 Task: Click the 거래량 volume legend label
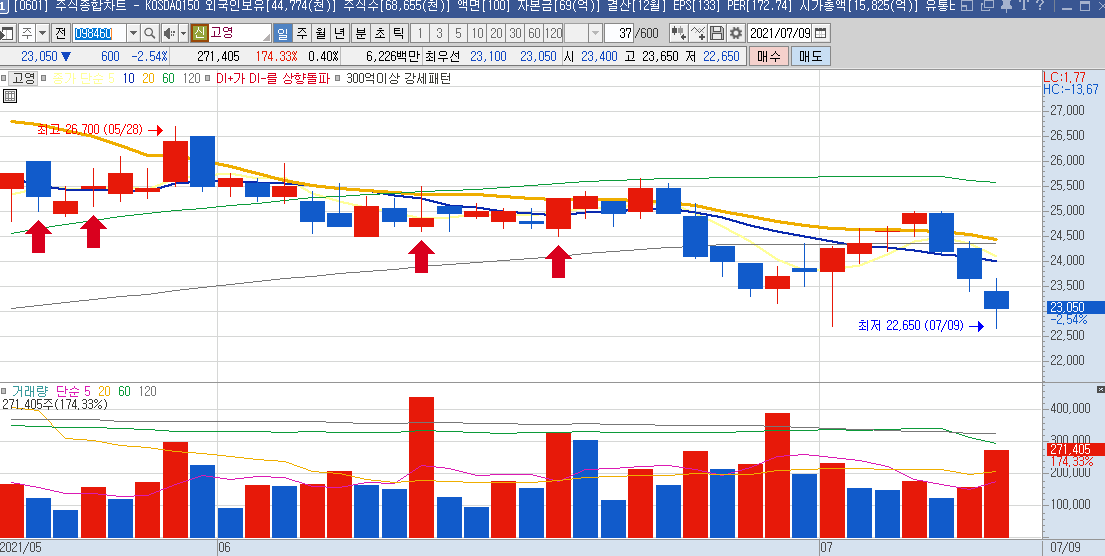pyautogui.click(x=31, y=391)
